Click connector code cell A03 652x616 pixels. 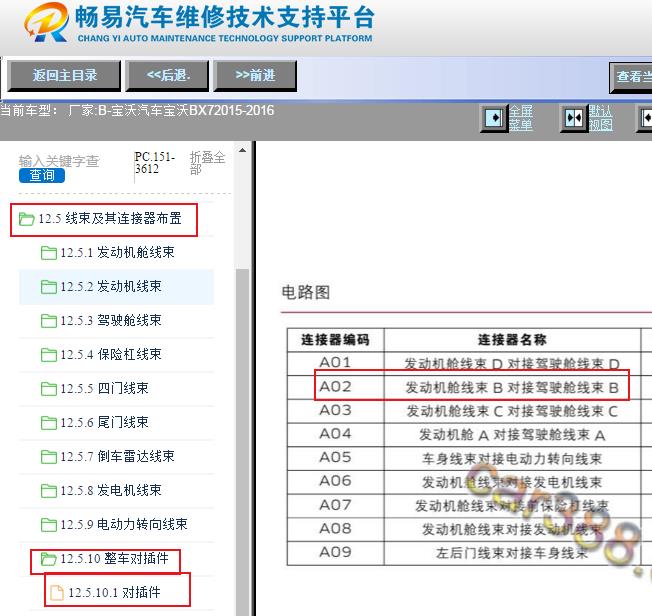point(335,411)
